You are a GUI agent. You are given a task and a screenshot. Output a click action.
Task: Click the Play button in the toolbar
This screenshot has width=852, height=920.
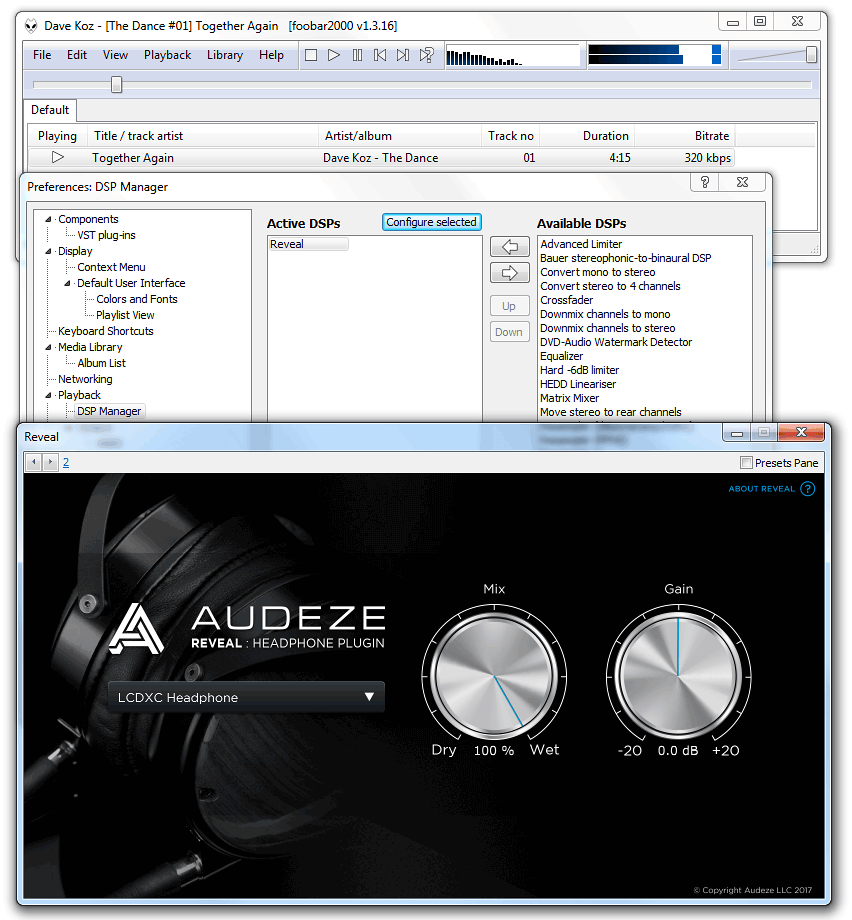334,55
